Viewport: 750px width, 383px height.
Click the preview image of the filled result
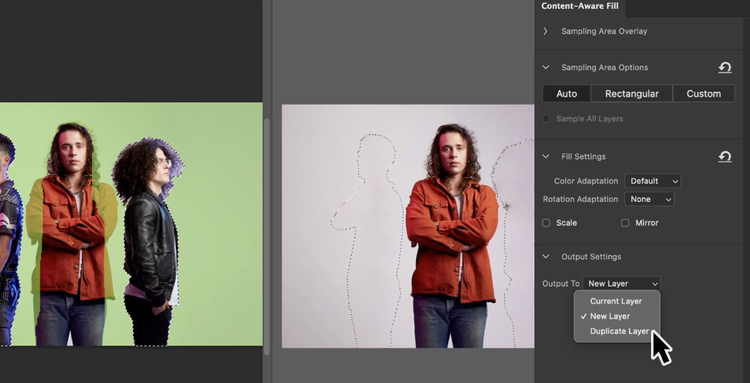(x=408, y=226)
